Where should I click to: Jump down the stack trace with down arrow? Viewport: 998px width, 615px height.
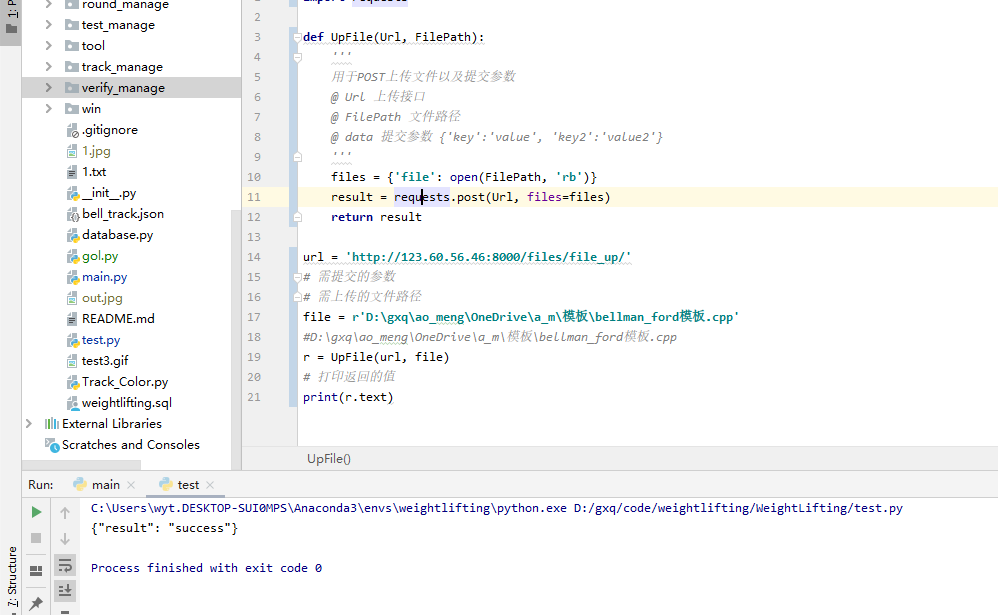65,539
